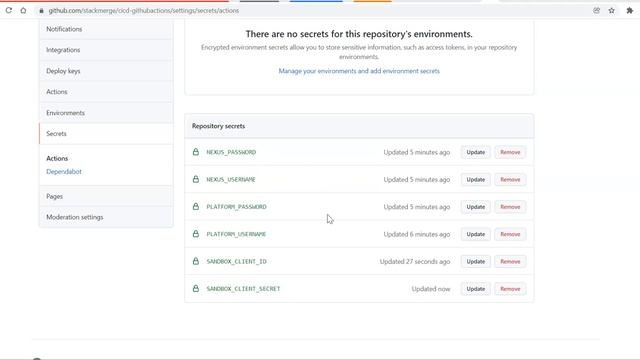Remove the SANDBOX_CLIENT_ID secret
640x360 pixels.
click(x=510, y=262)
